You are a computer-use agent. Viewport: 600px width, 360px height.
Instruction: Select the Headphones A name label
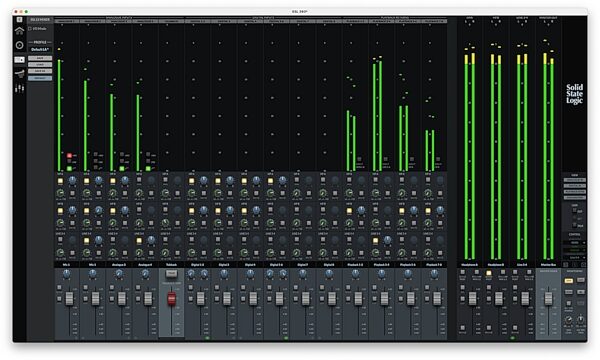(470, 264)
